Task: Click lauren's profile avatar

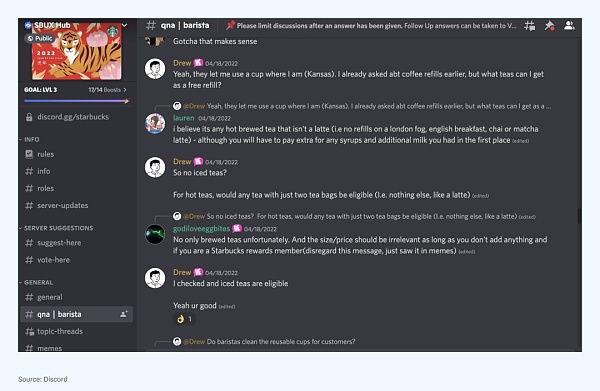Action: (155, 124)
